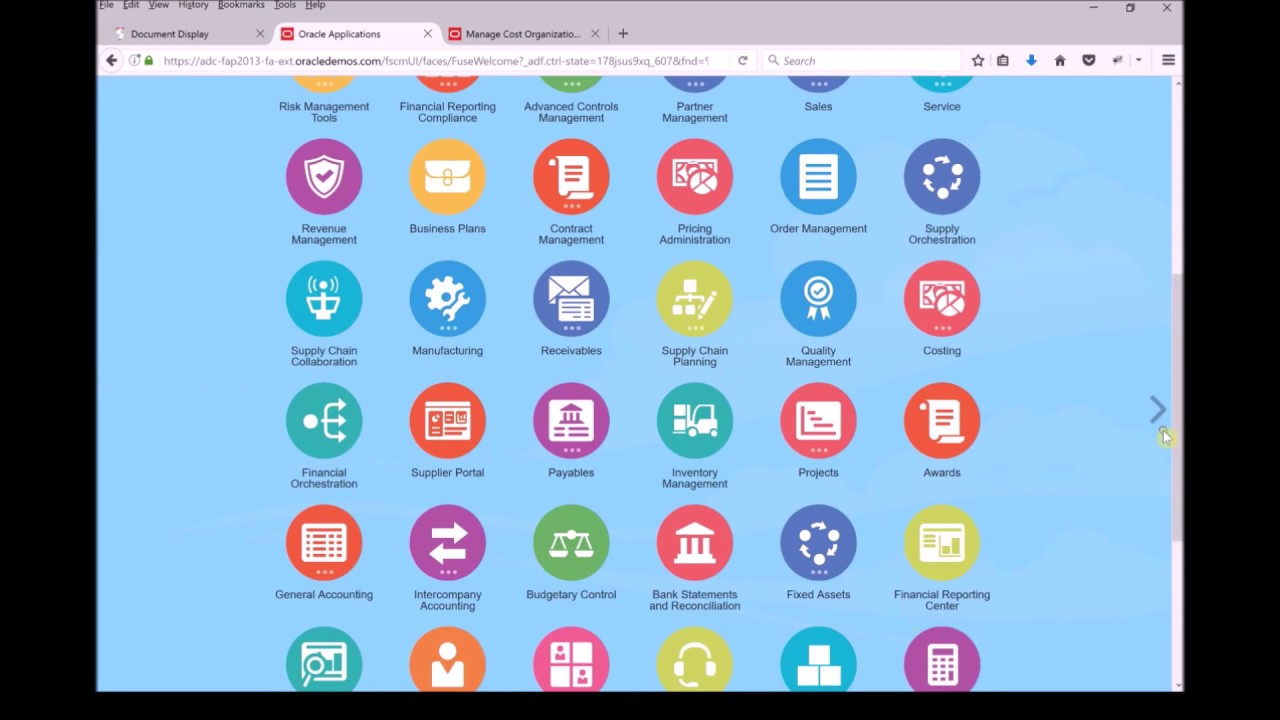Image resolution: width=1280 pixels, height=720 pixels.
Task: Open the Tools menu
Action: point(285,5)
